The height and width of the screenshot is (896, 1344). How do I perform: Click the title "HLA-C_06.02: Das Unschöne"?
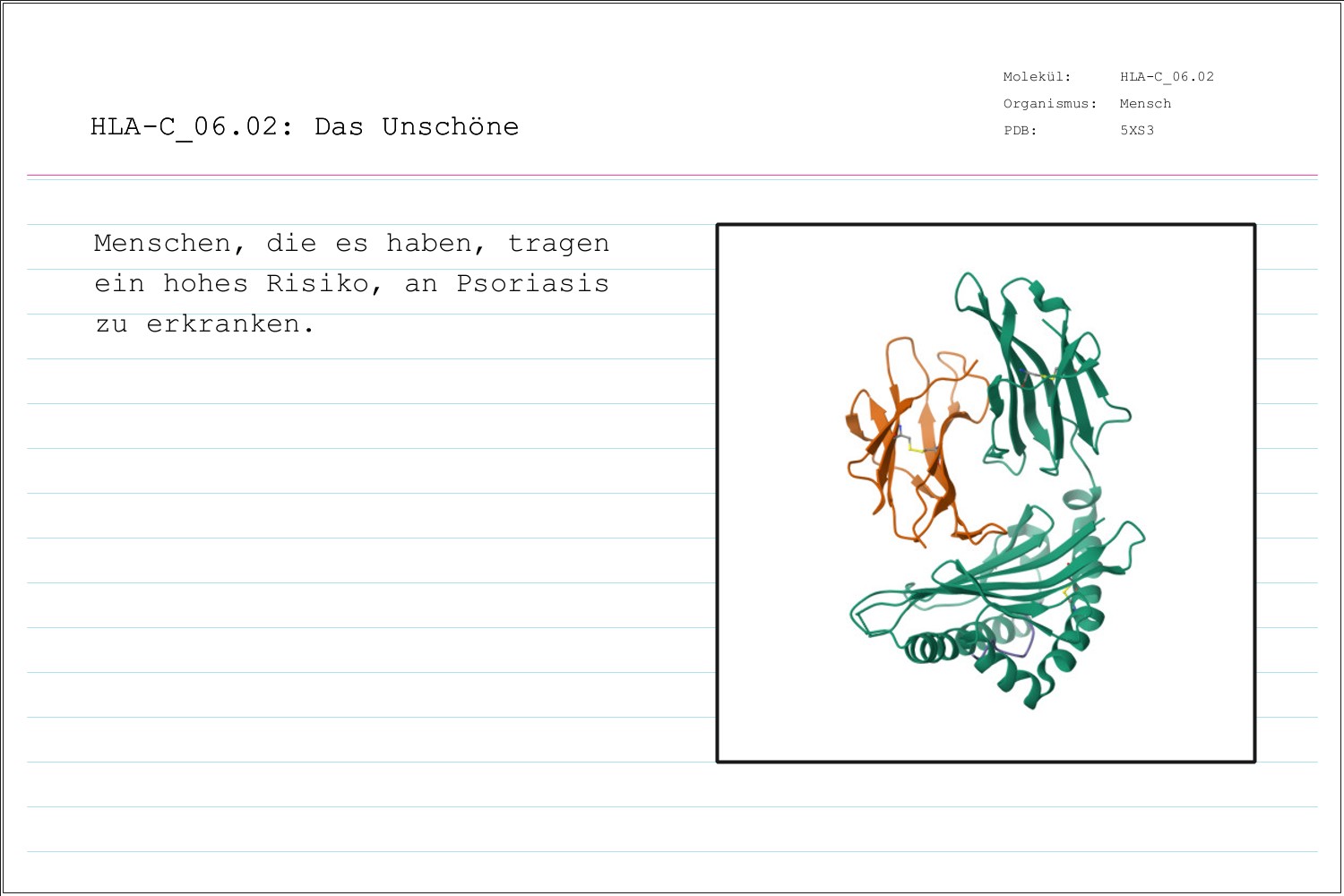tap(305, 126)
